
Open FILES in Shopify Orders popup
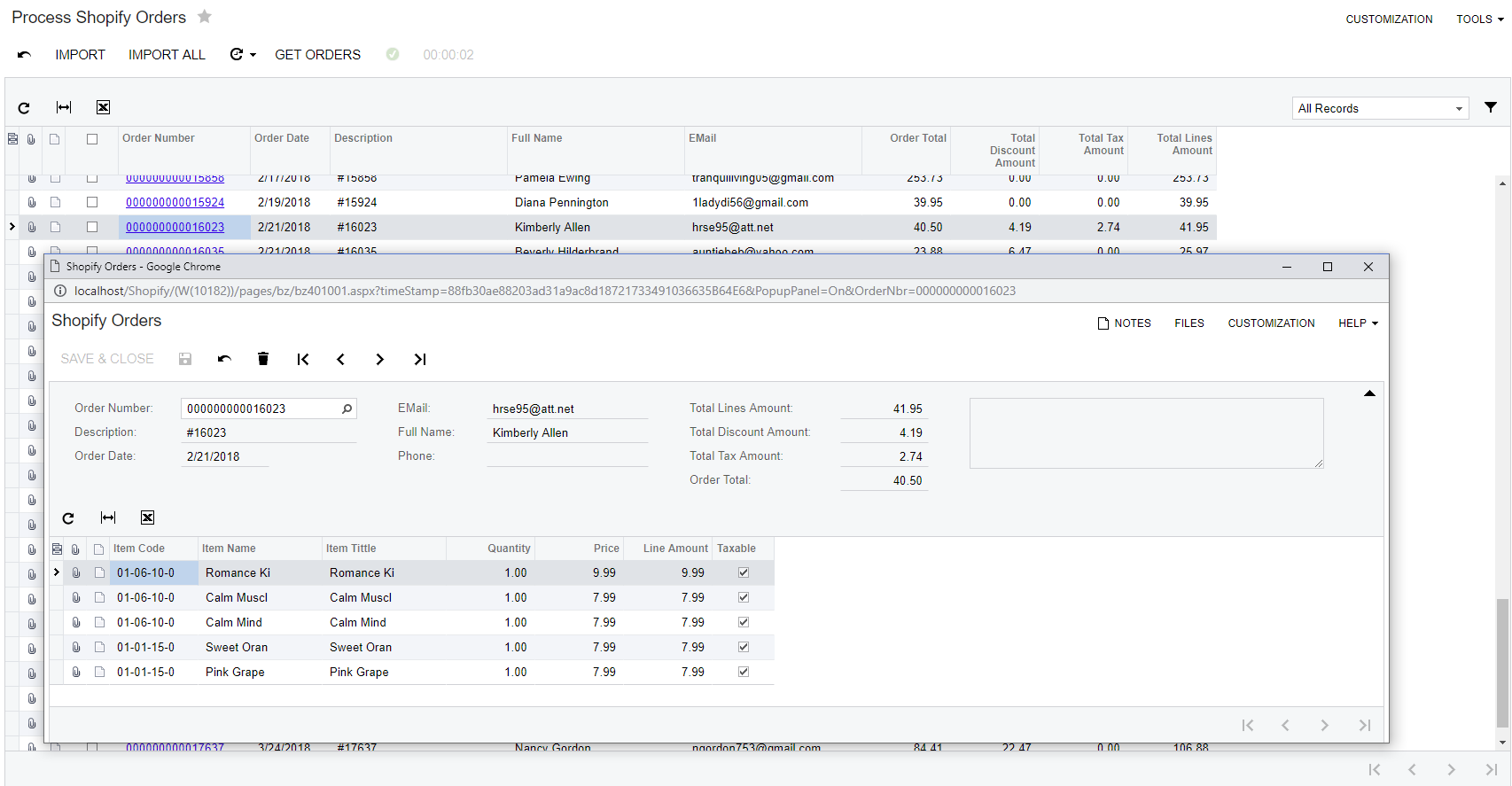pyautogui.click(x=1189, y=323)
